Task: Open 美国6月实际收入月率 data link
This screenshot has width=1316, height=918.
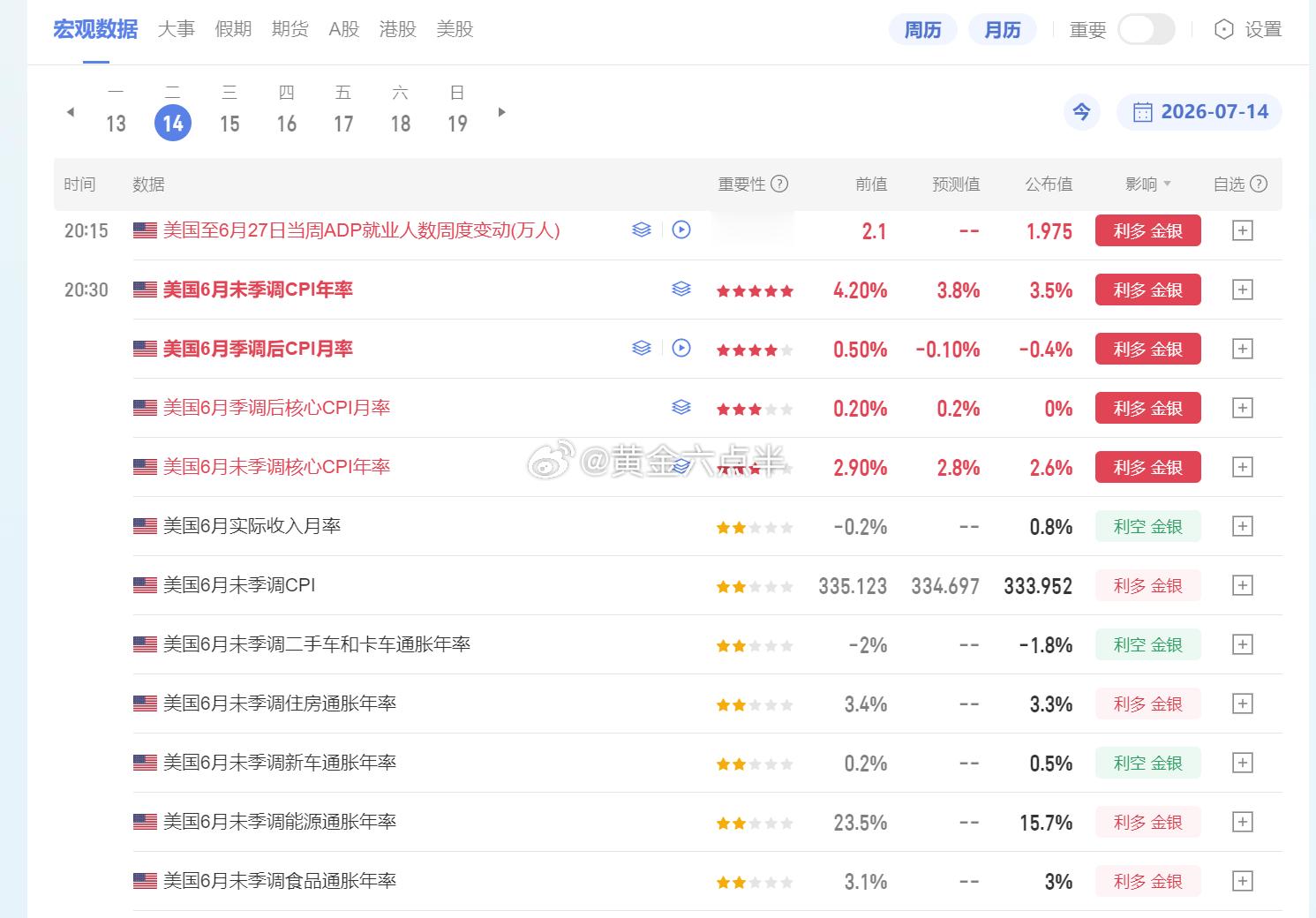Action: pyautogui.click(x=252, y=526)
